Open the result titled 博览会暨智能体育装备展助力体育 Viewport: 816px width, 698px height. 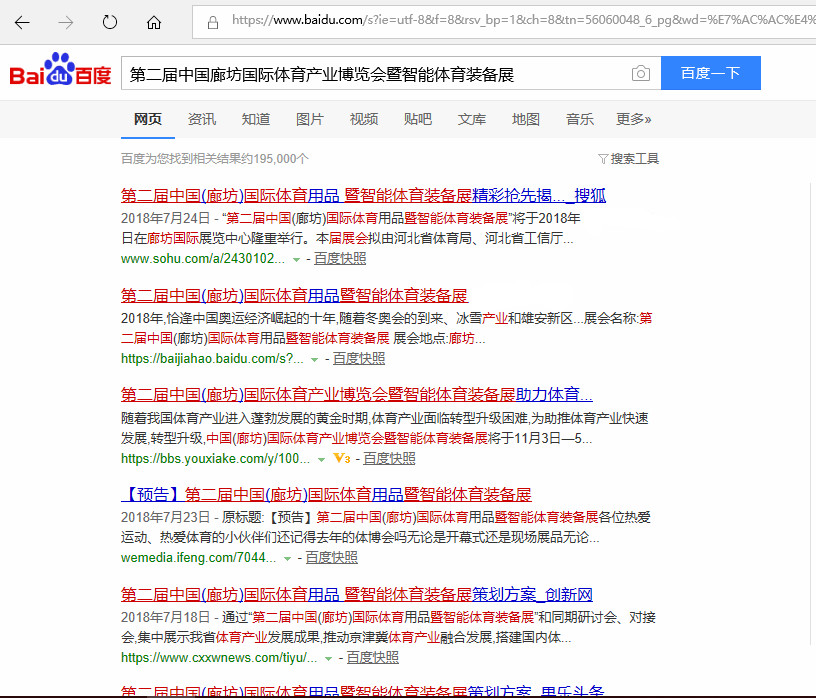[x=356, y=395]
